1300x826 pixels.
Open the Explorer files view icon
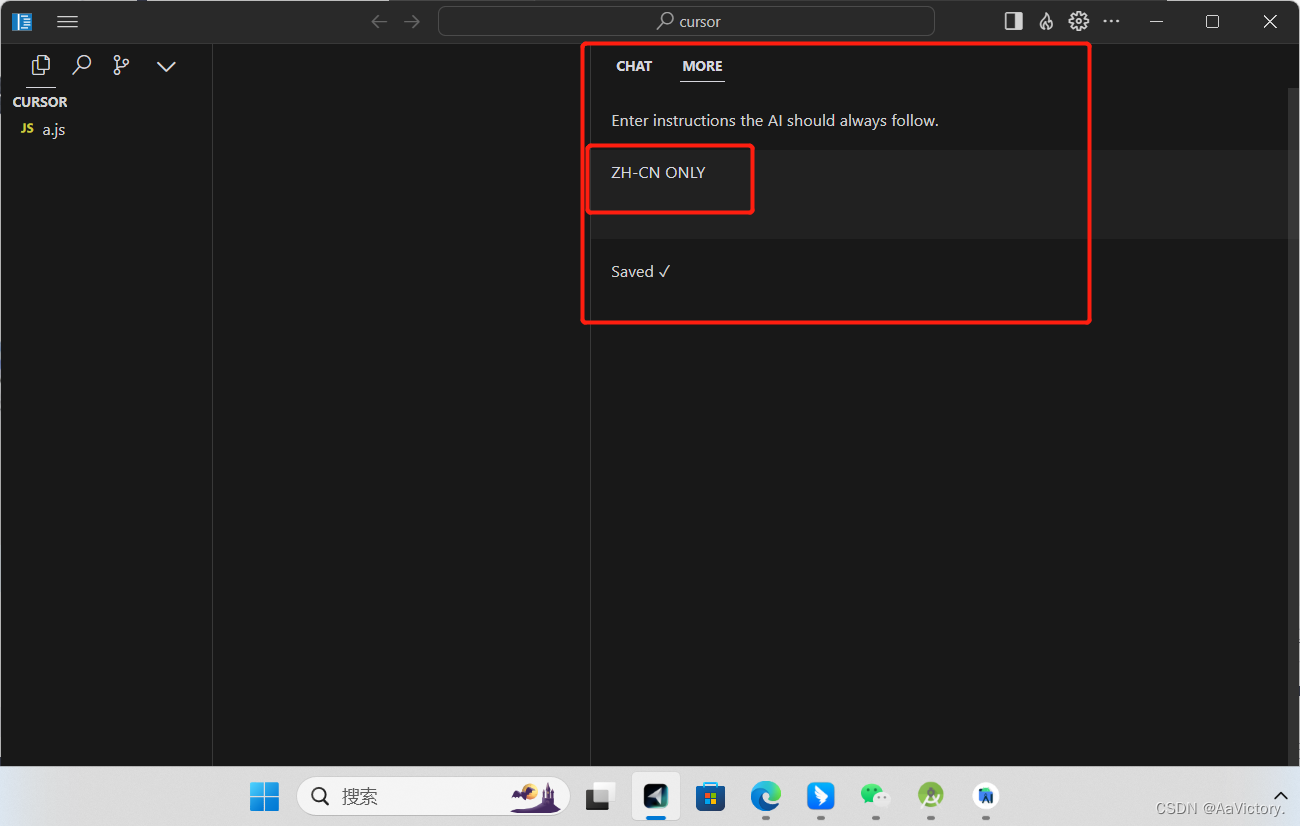(x=41, y=65)
